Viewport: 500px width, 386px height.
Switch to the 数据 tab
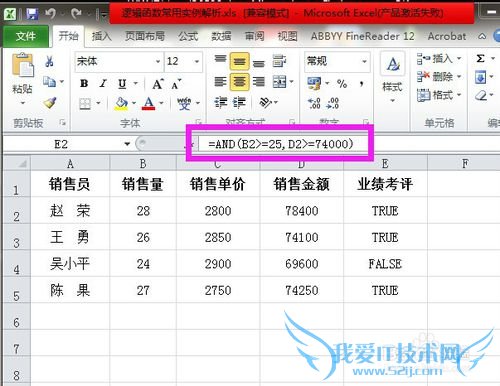coord(221,36)
